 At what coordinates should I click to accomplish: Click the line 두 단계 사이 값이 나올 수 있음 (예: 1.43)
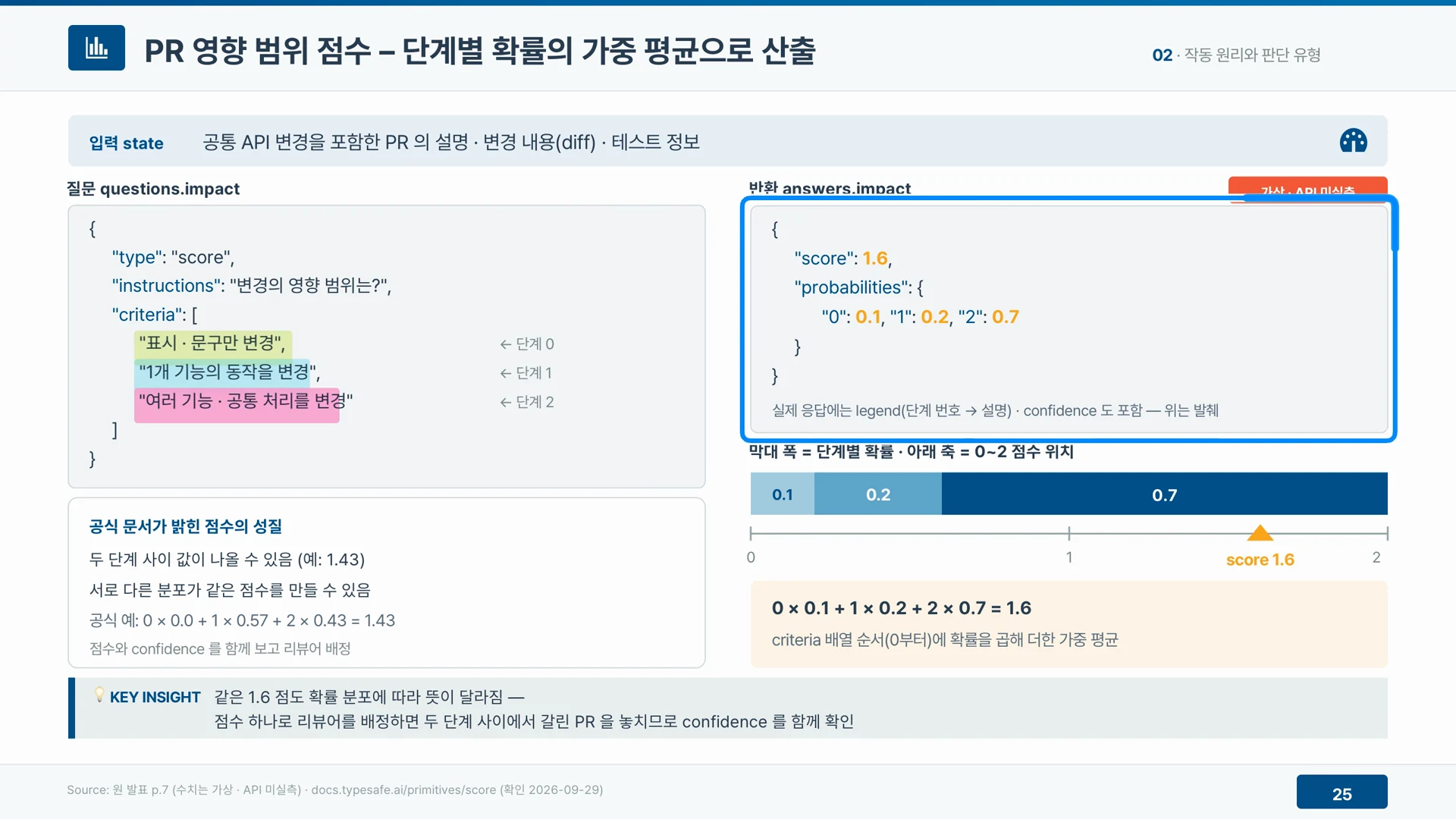[227, 560]
